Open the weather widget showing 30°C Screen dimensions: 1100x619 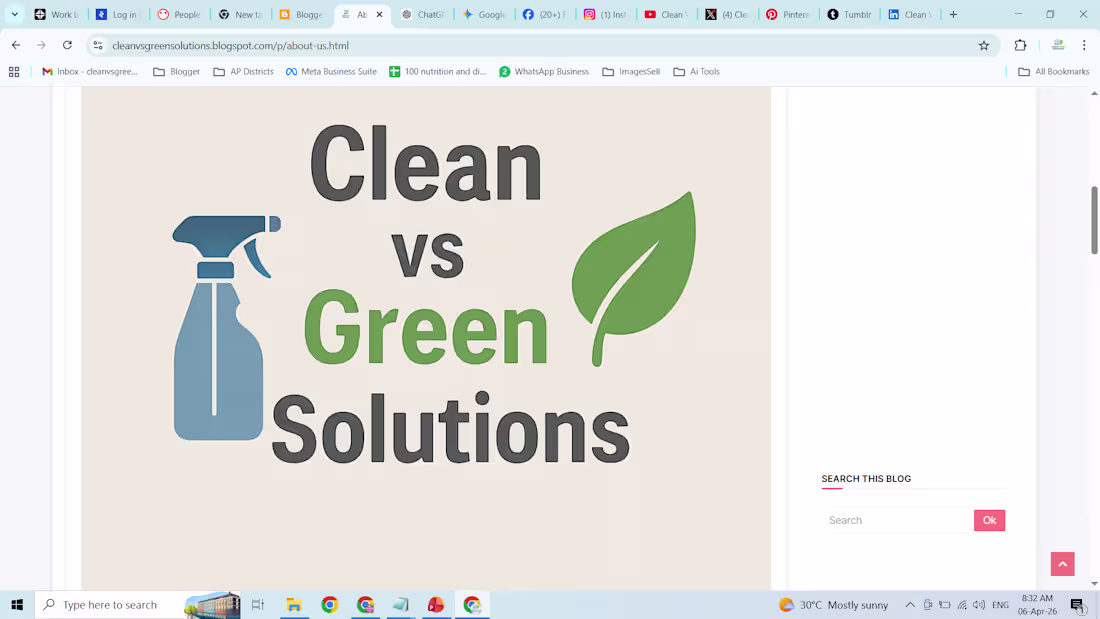(833, 604)
